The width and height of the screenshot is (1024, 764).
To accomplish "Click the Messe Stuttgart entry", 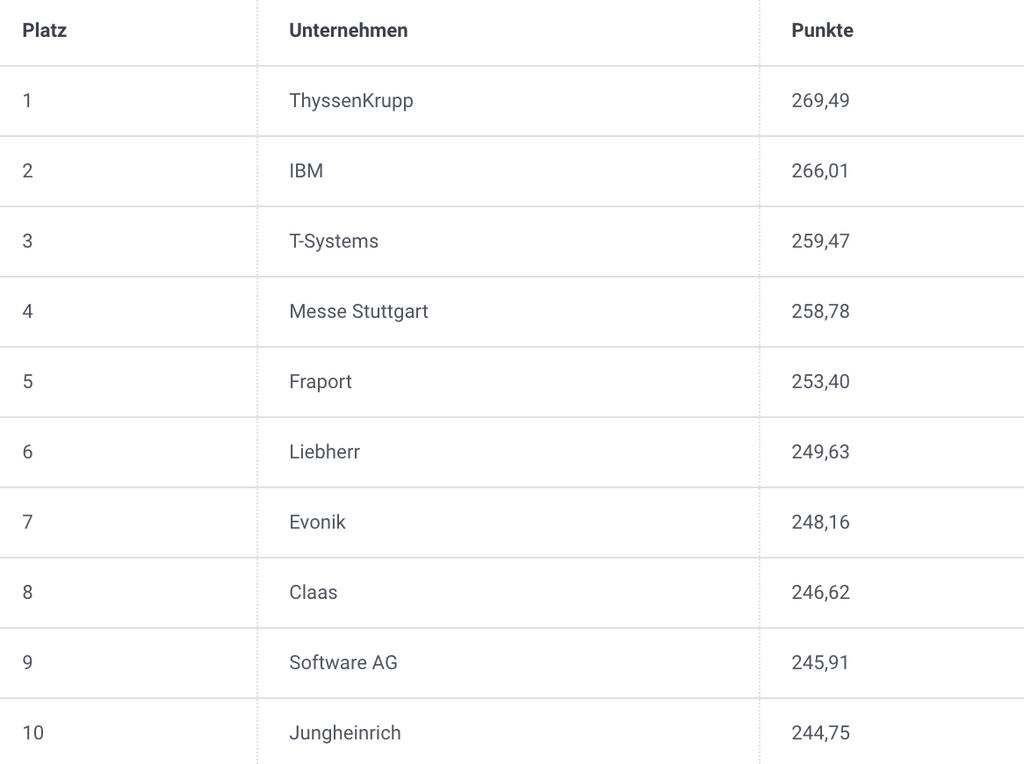I will [x=358, y=311].
